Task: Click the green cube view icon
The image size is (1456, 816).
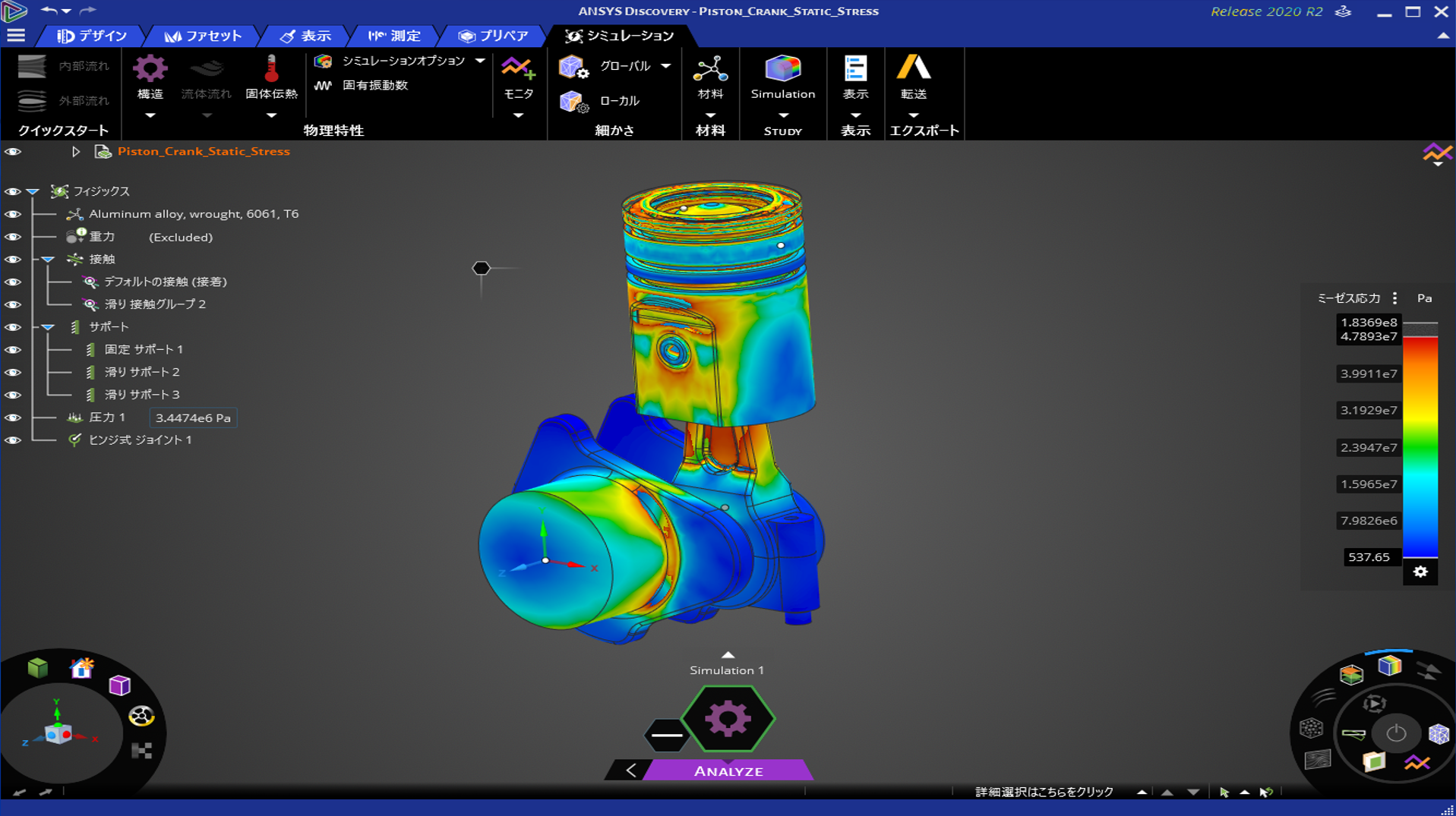Action: pyautogui.click(x=37, y=668)
